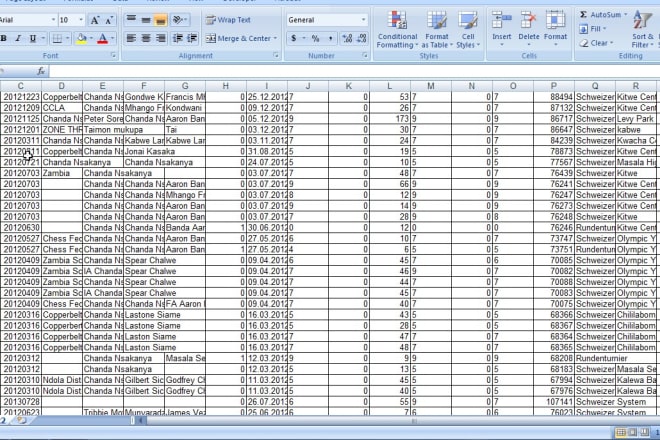Click the Clear eraser button
This screenshot has height=440, width=660.
click(596, 43)
